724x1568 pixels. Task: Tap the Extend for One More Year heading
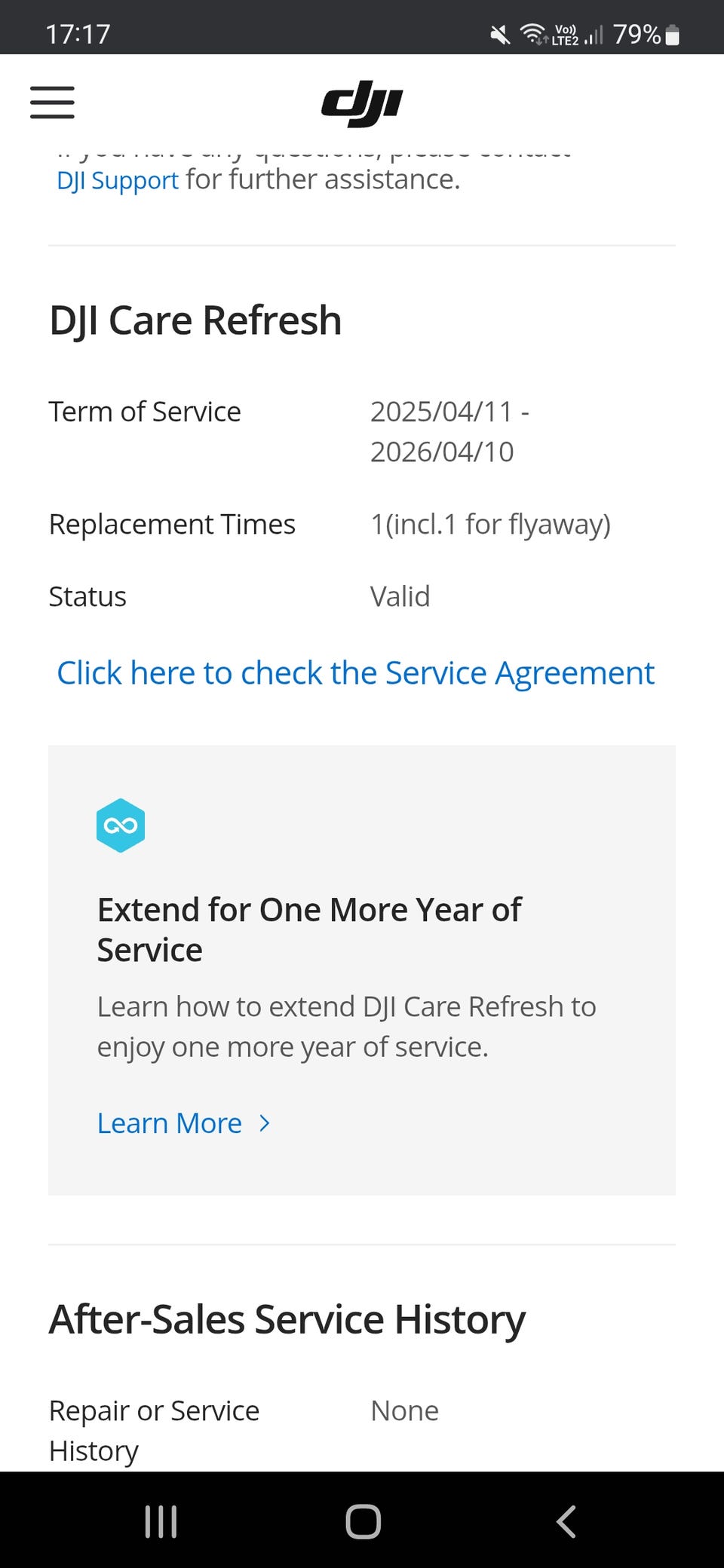[308, 929]
